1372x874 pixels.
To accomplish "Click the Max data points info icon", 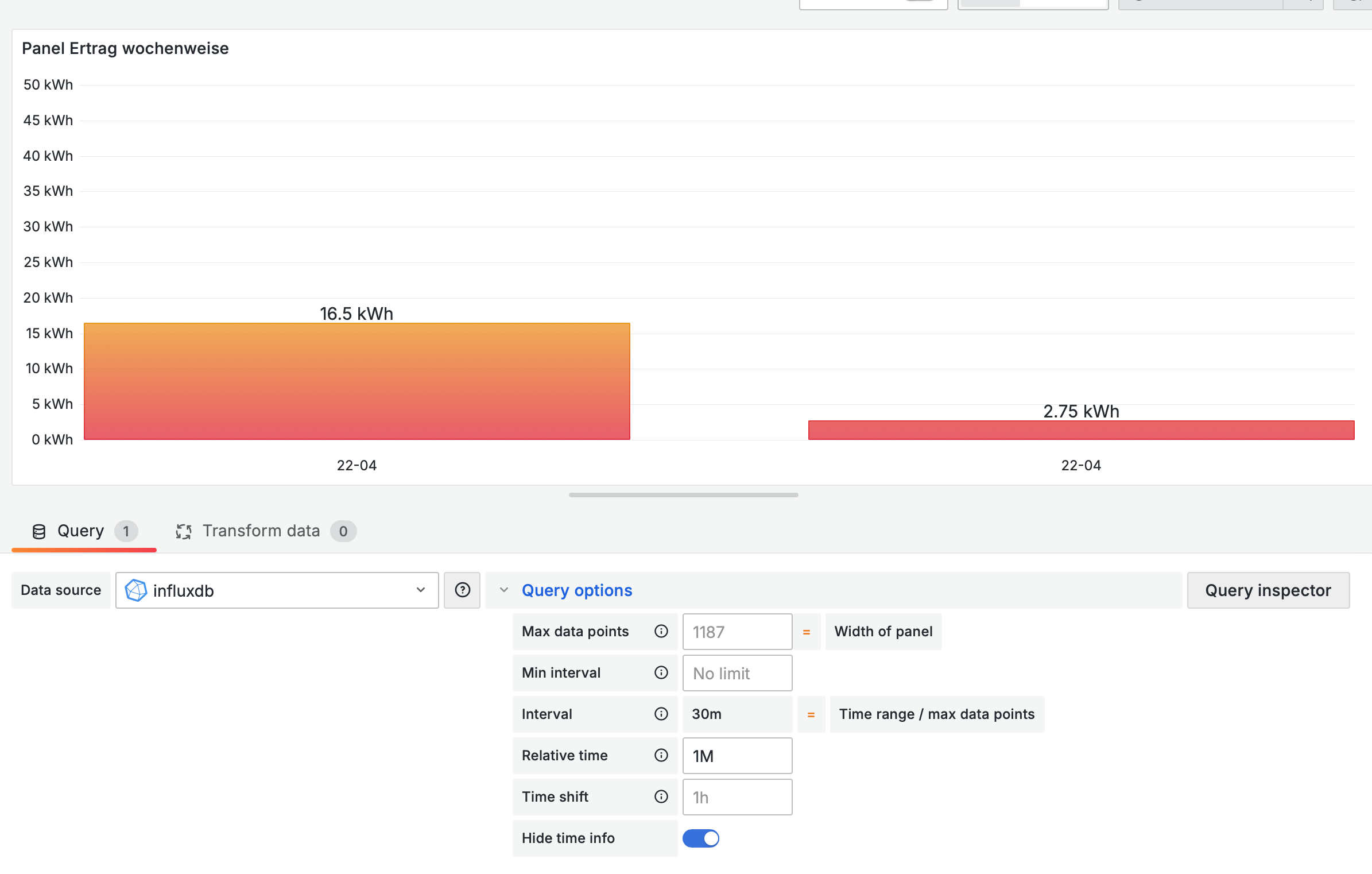I will 661,631.
